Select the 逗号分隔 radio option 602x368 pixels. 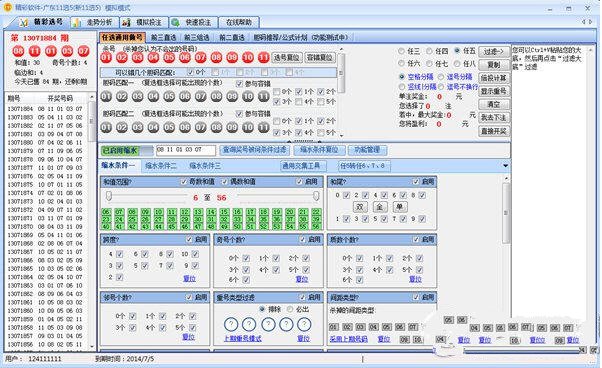441,77
